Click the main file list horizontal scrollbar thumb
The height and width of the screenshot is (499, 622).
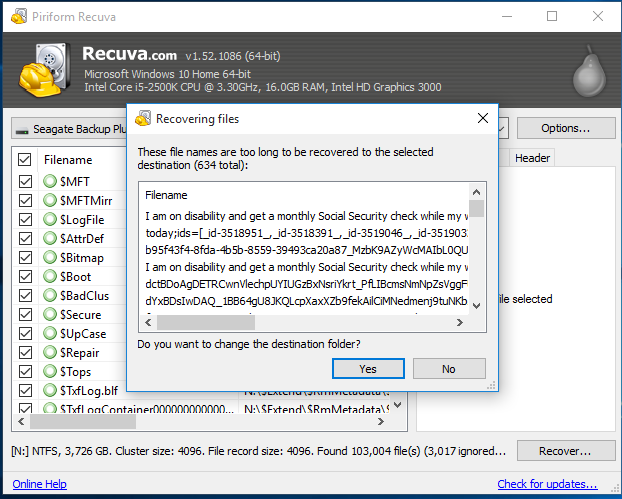[83, 421]
